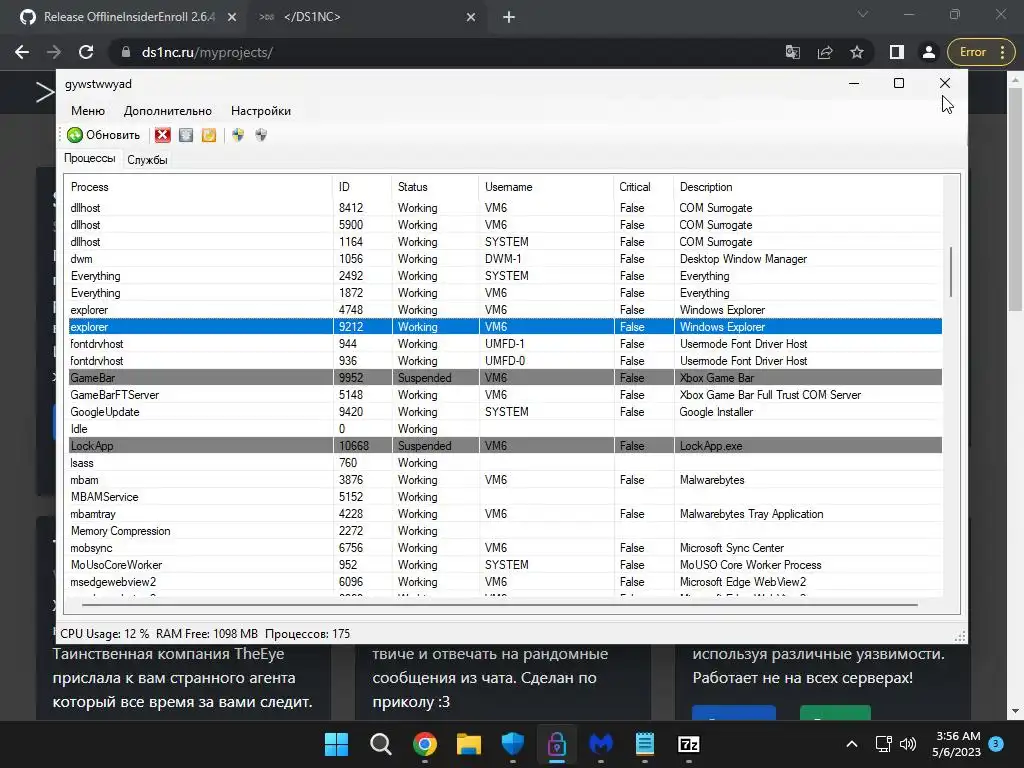This screenshot has width=1024, height=768.
Task: Open 7-Zip from the taskbar
Action: coord(688,744)
